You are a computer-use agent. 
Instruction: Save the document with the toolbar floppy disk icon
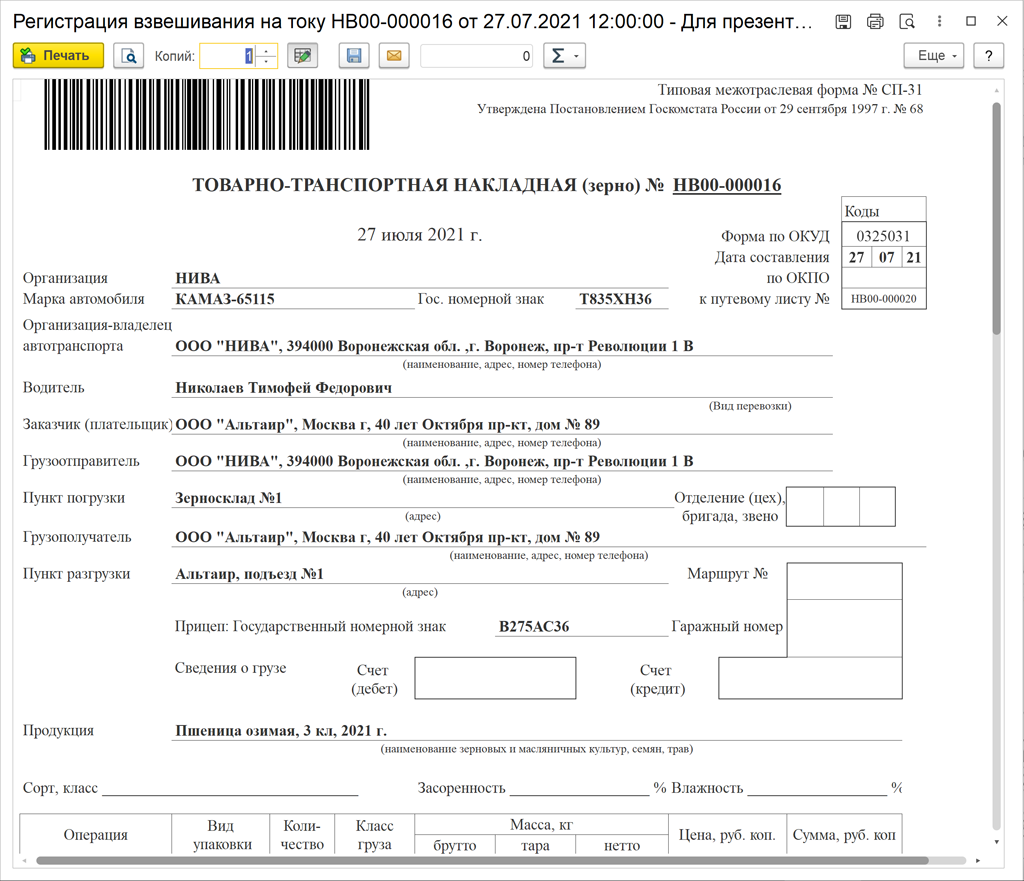pos(354,56)
